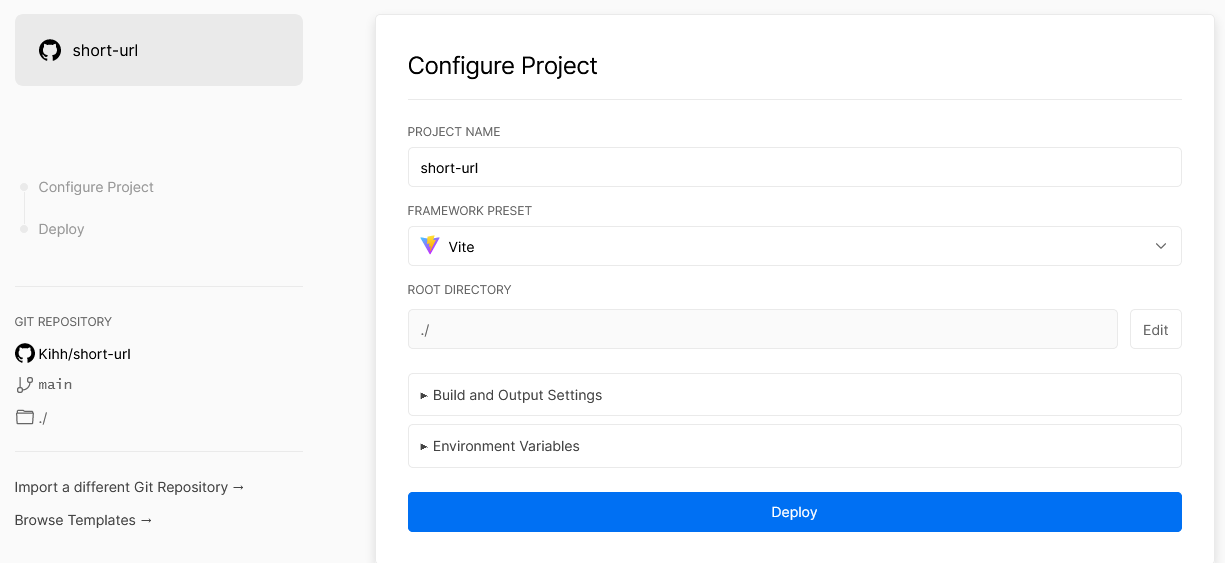Click the git branch icon next to main
Image resolution: width=1225 pixels, height=563 pixels.
pyautogui.click(x=25, y=384)
